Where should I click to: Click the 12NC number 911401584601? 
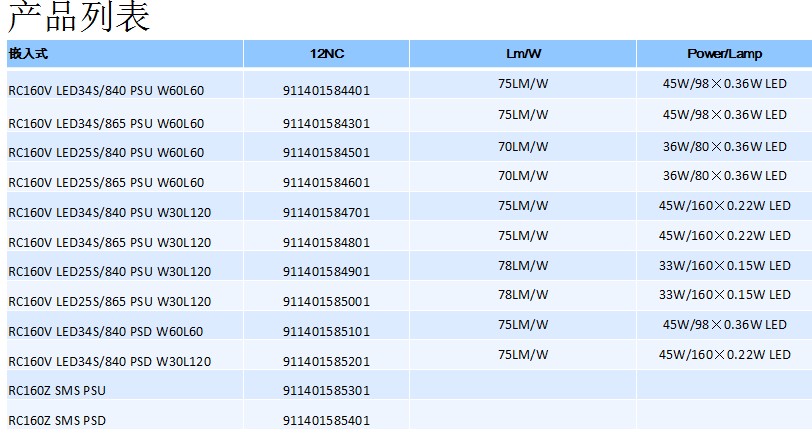pos(326,183)
